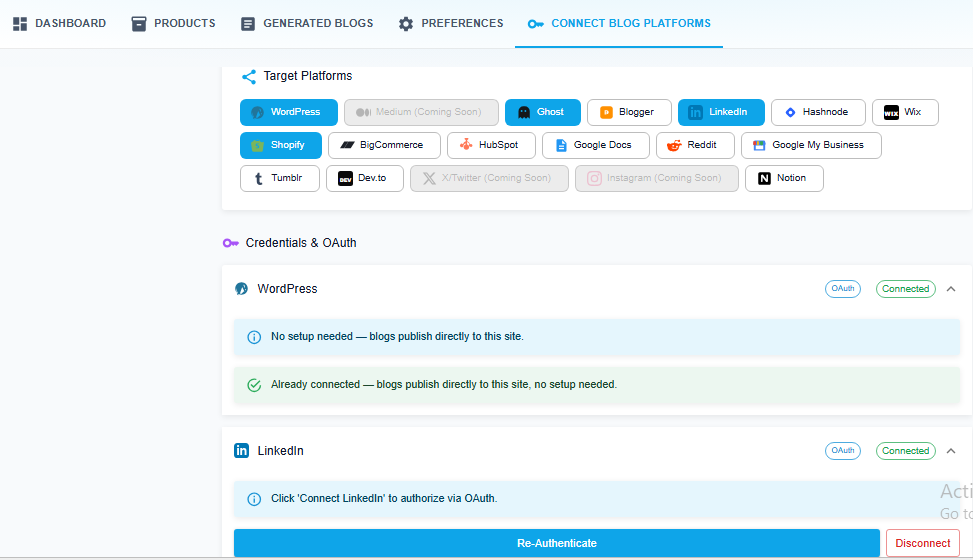Toggle the HubSpot platform chip
The height and width of the screenshot is (560, 973).
(491, 145)
